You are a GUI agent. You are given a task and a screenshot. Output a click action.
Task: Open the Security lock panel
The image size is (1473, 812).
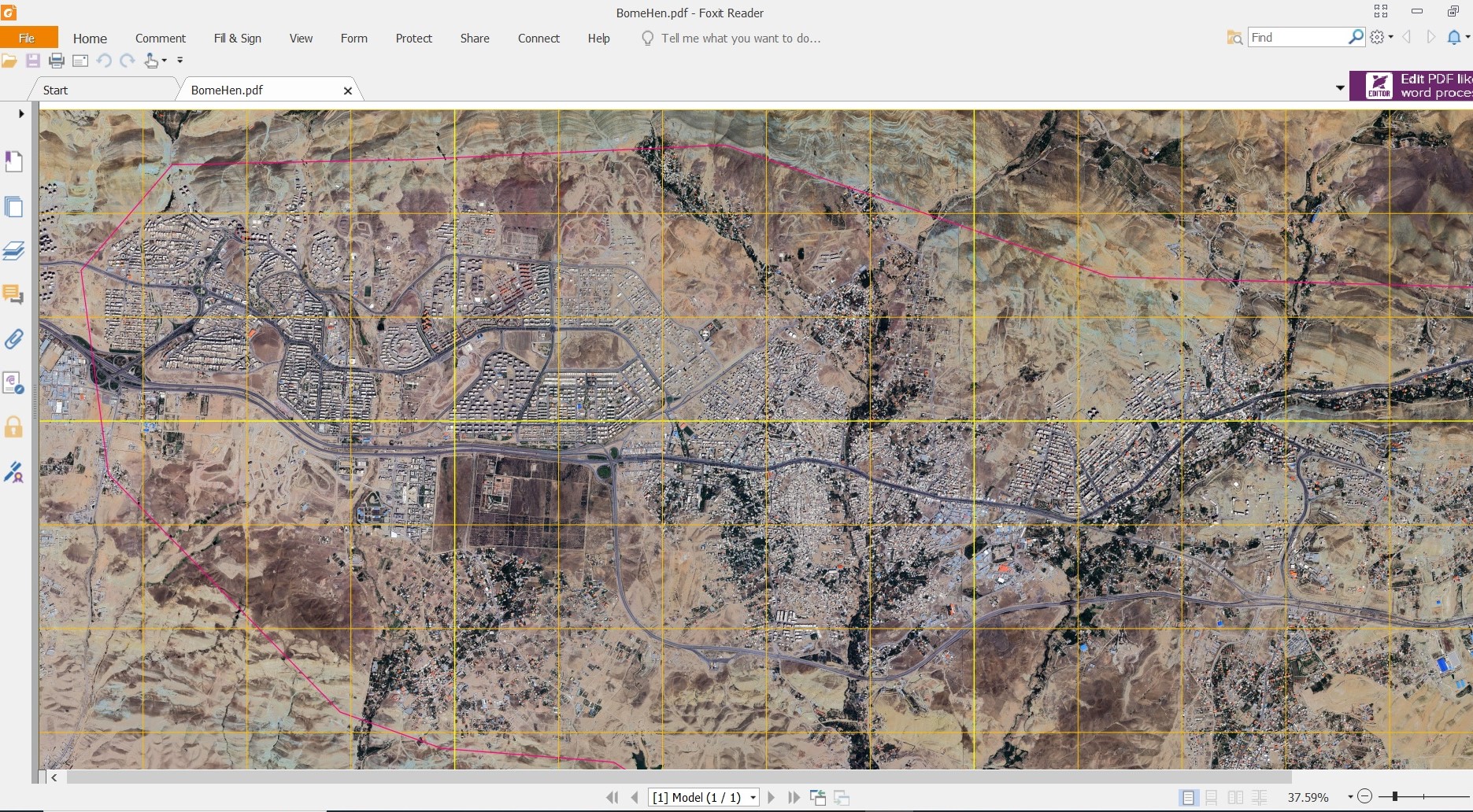pos(13,427)
